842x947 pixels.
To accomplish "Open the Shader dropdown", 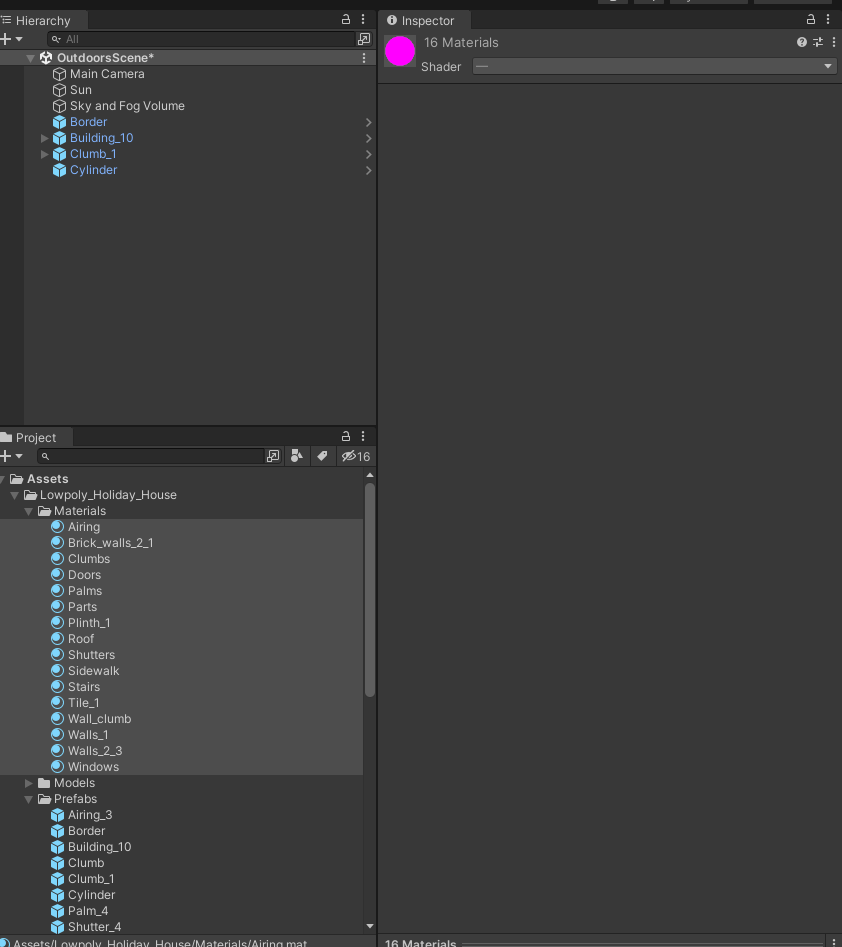I will tap(654, 67).
